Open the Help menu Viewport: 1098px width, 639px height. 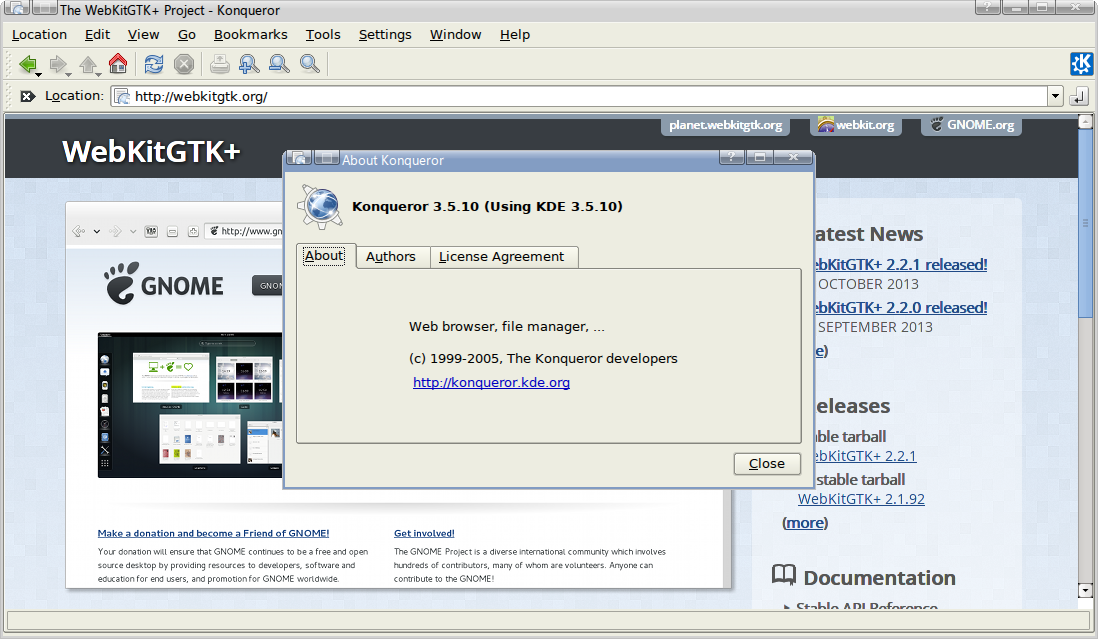515,34
